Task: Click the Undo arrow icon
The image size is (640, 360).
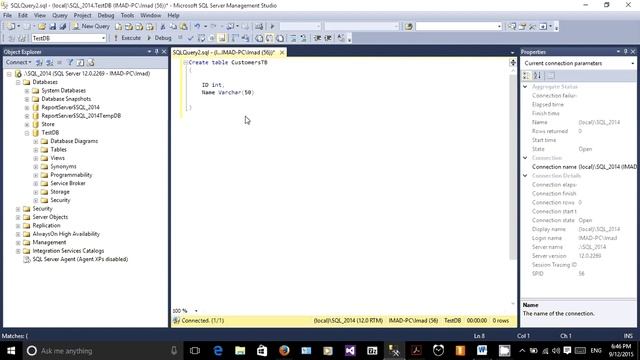Action: (x=197, y=26)
